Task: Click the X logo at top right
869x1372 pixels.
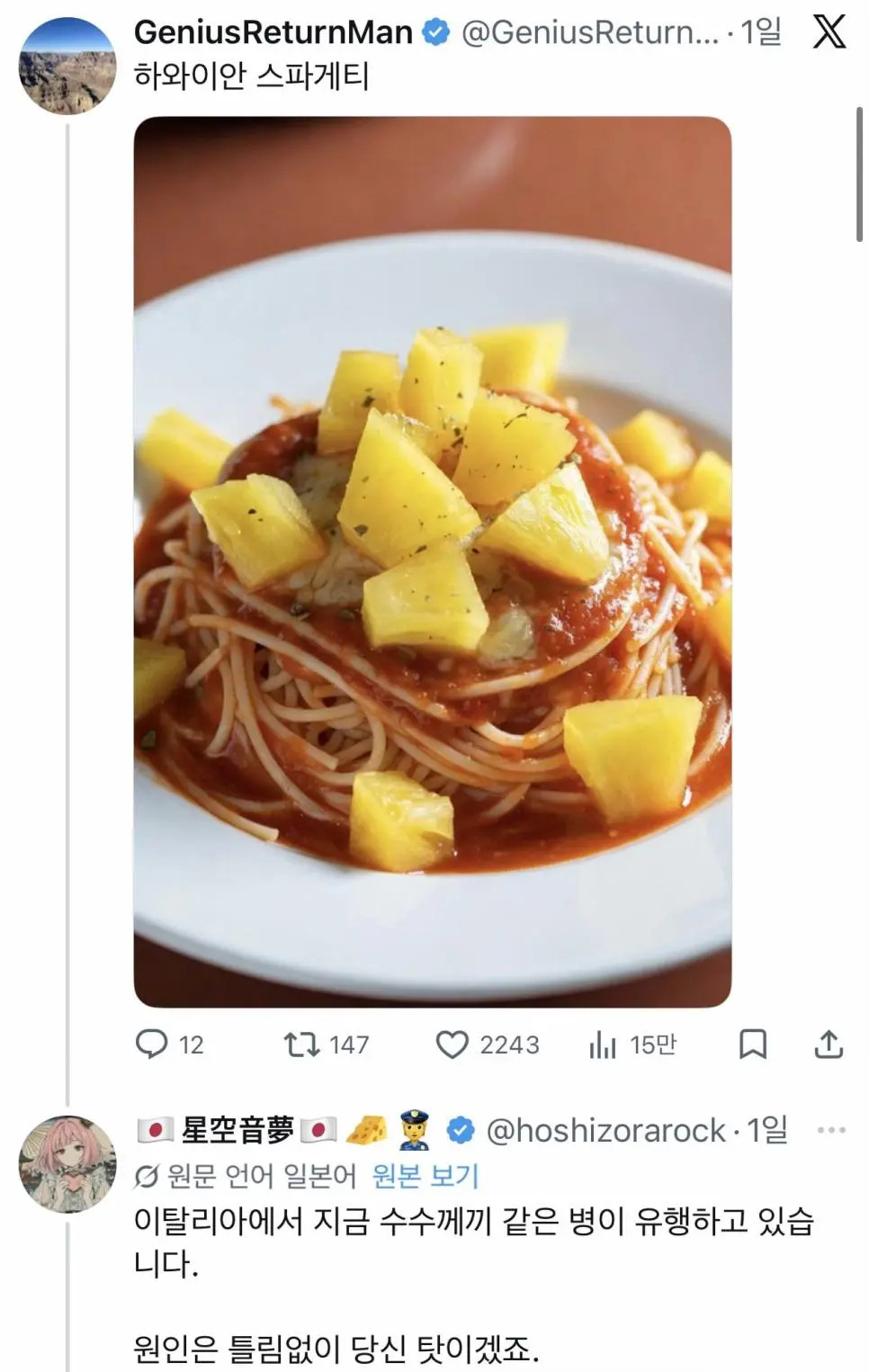Action: point(829,30)
